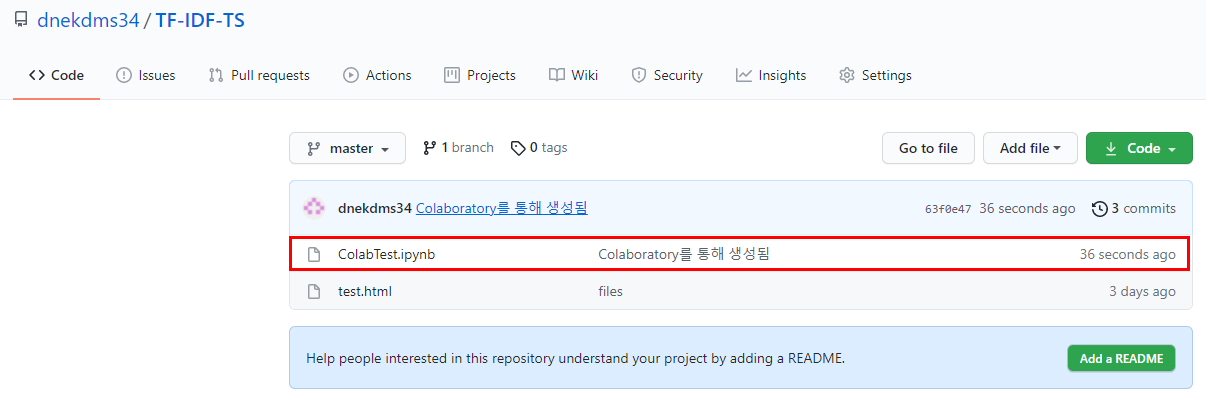View the 1 branch link
The image size is (1206, 414).
point(458,147)
